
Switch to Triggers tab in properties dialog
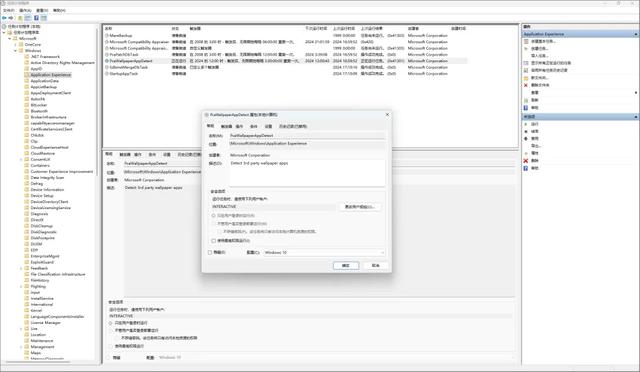(226, 126)
